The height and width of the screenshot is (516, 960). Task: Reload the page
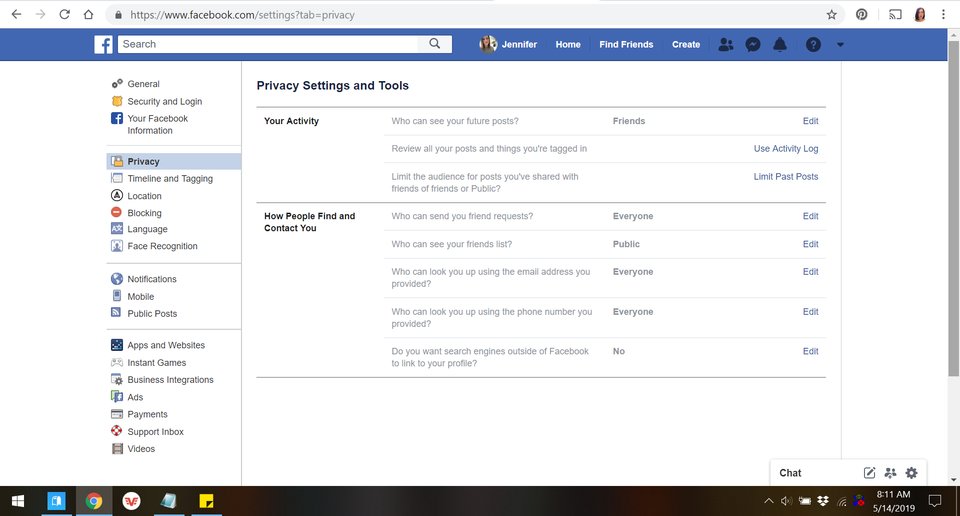(64, 14)
